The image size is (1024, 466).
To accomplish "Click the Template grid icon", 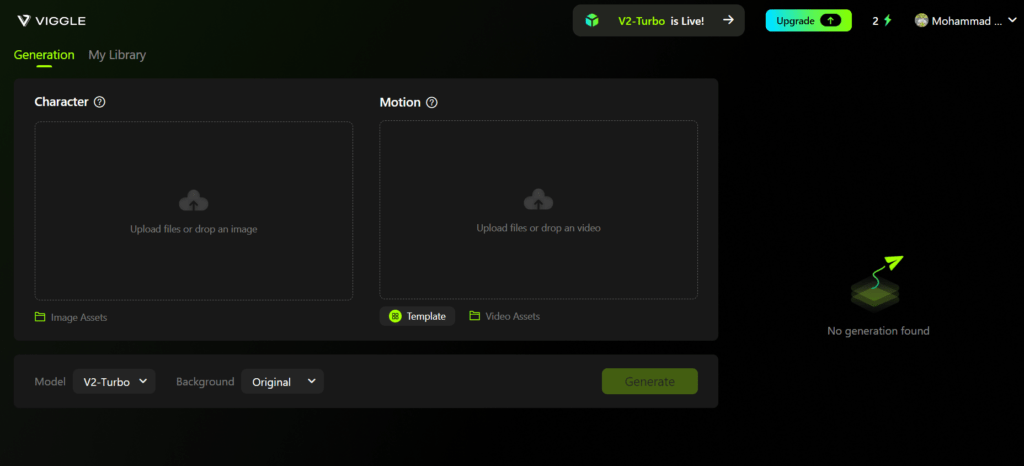I will click(395, 317).
